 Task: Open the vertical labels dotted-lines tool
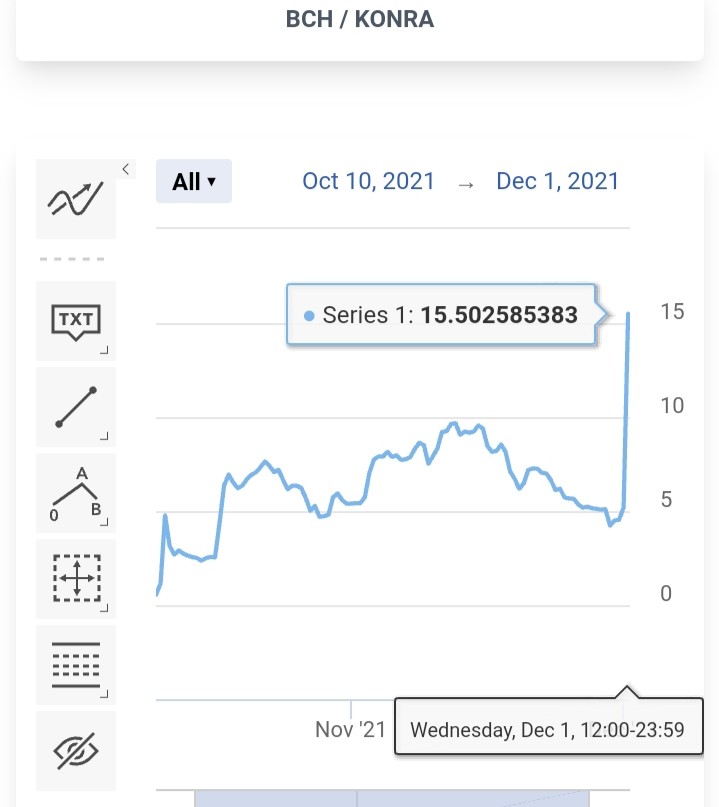click(x=76, y=665)
